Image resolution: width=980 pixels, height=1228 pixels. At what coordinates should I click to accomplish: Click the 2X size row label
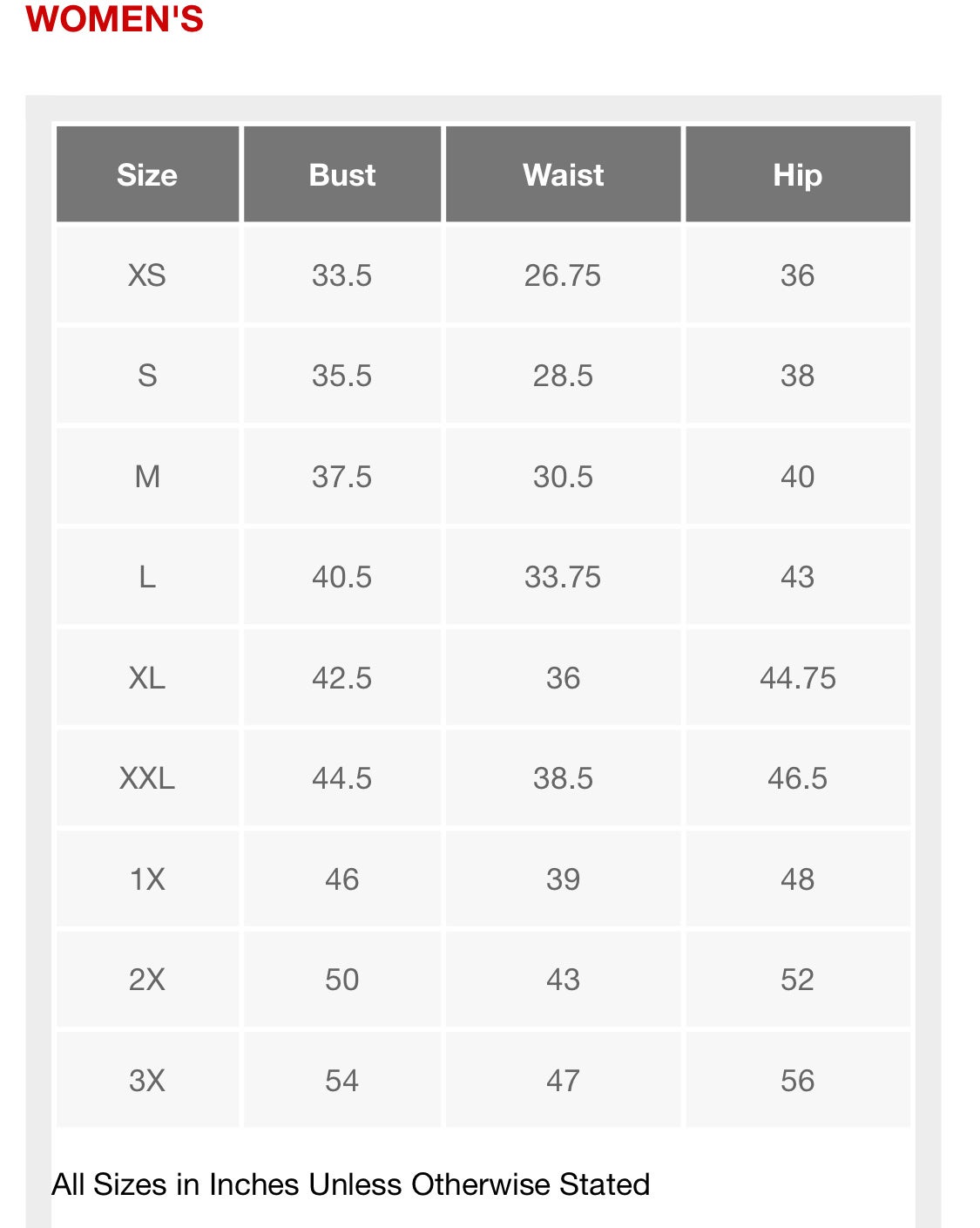147,980
